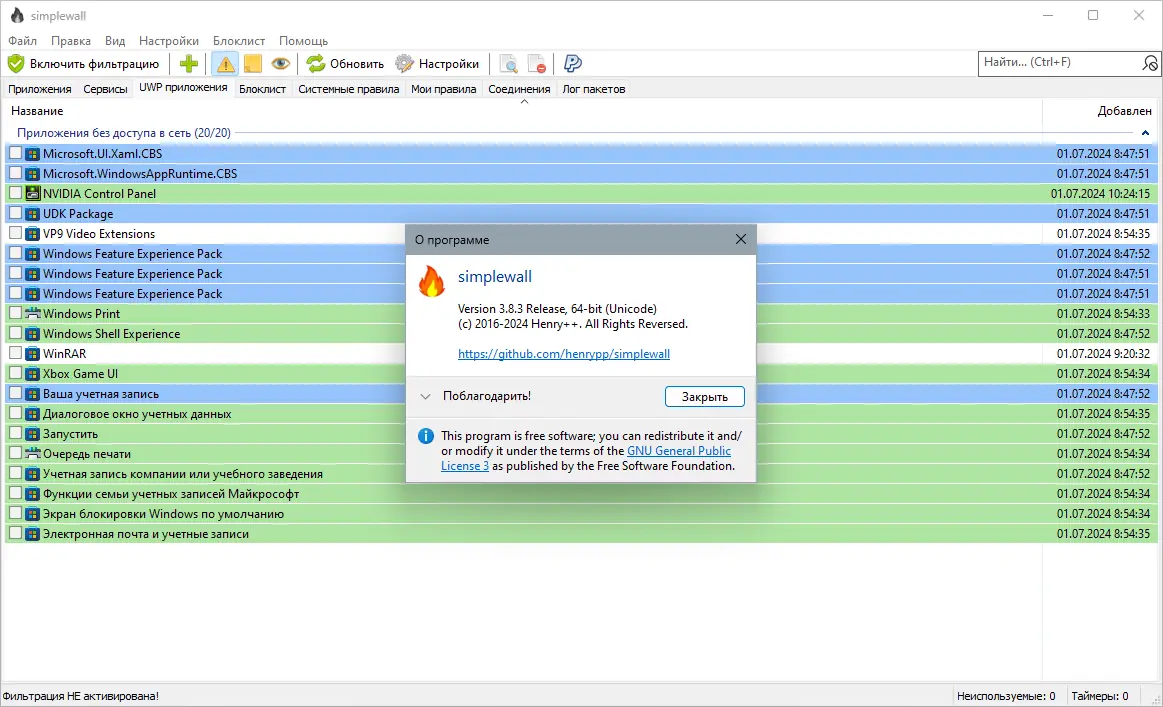This screenshot has width=1163, height=707.
Task: Check the NVIDIA Control Panel checkbox
Action: pos(16,193)
